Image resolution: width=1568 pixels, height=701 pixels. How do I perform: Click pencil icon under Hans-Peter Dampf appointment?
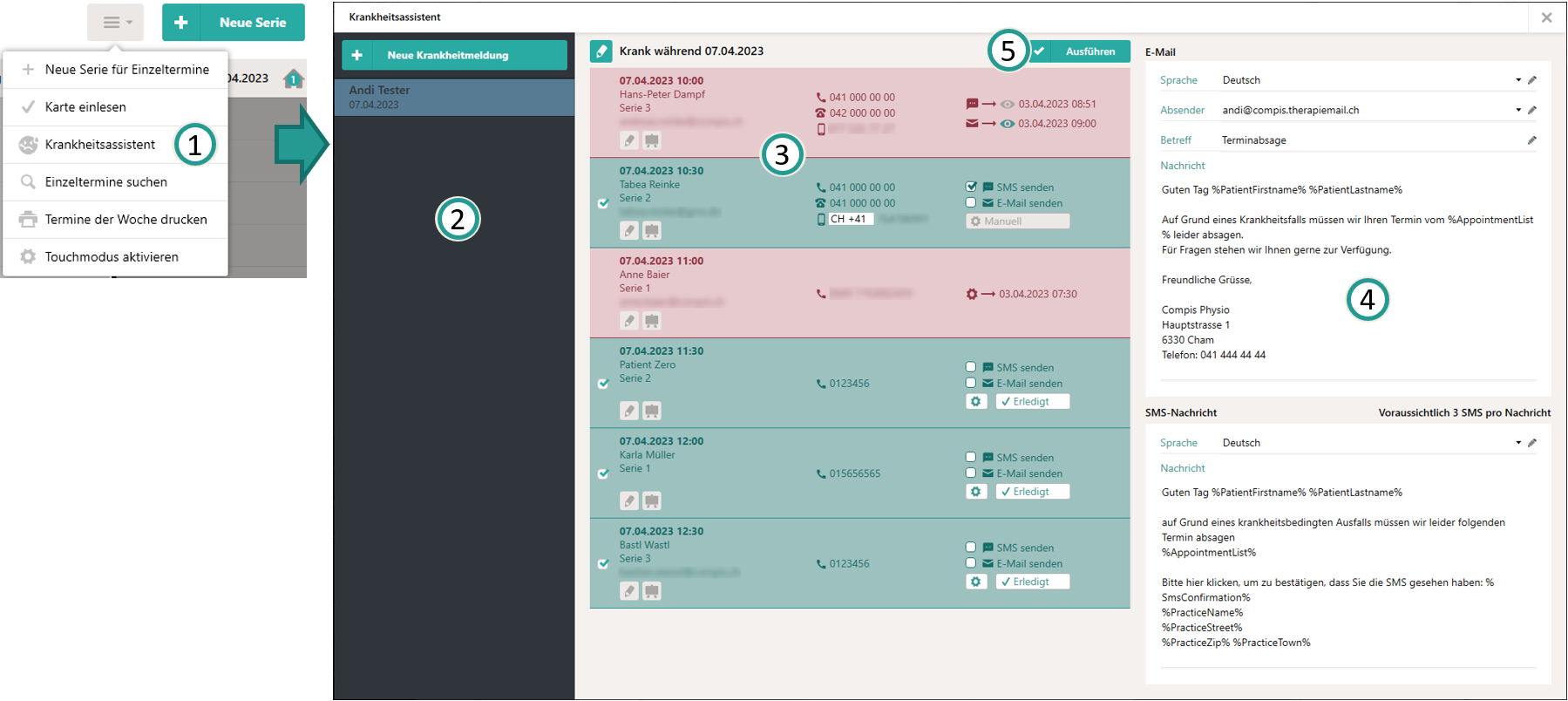point(629,140)
